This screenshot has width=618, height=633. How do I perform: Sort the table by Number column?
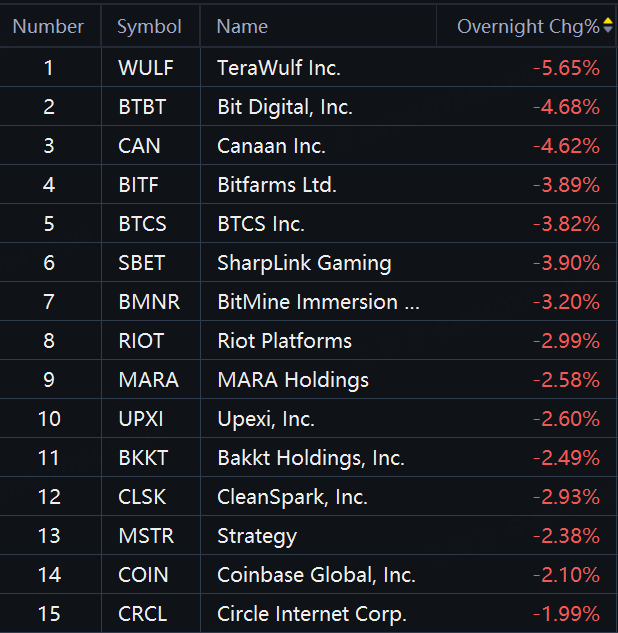(48, 27)
